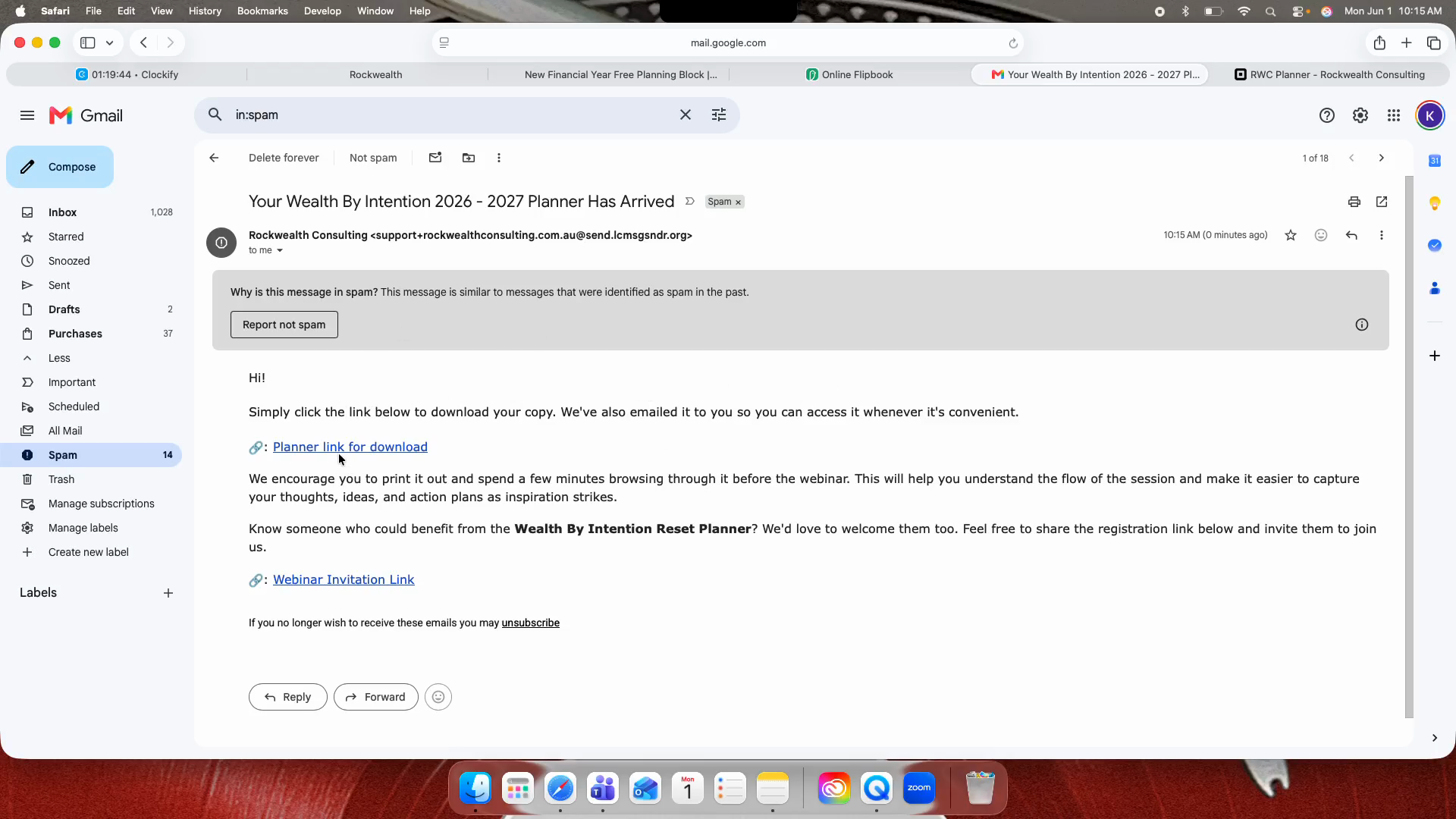Clear the in:spam search with X

685,115
